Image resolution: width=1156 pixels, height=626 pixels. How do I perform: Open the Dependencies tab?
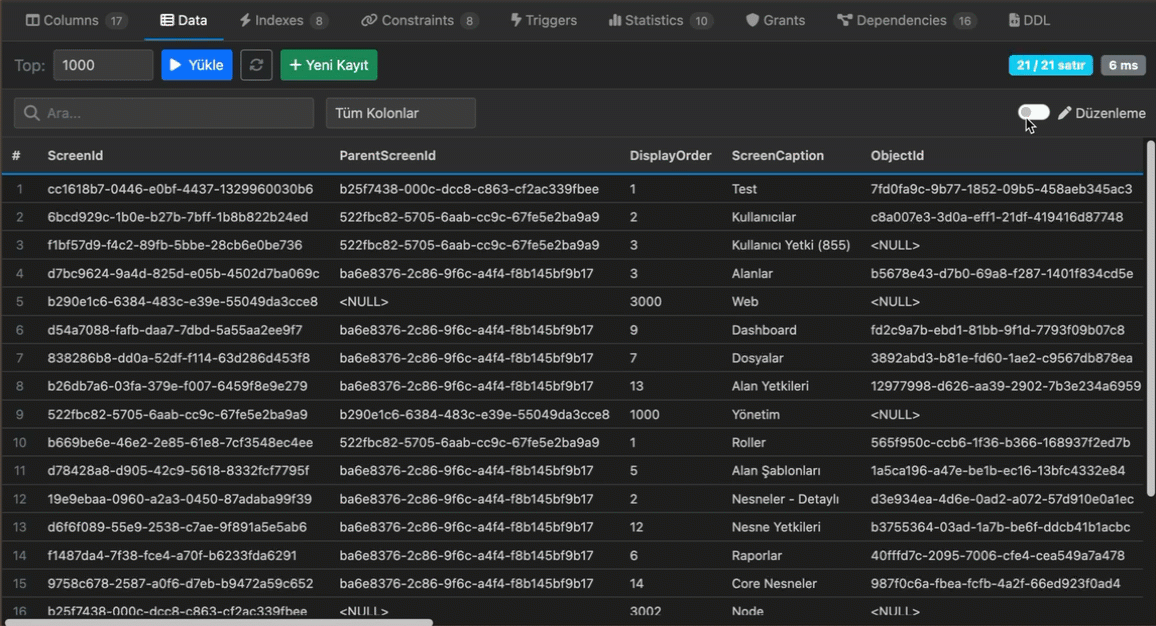tap(905, 20)
